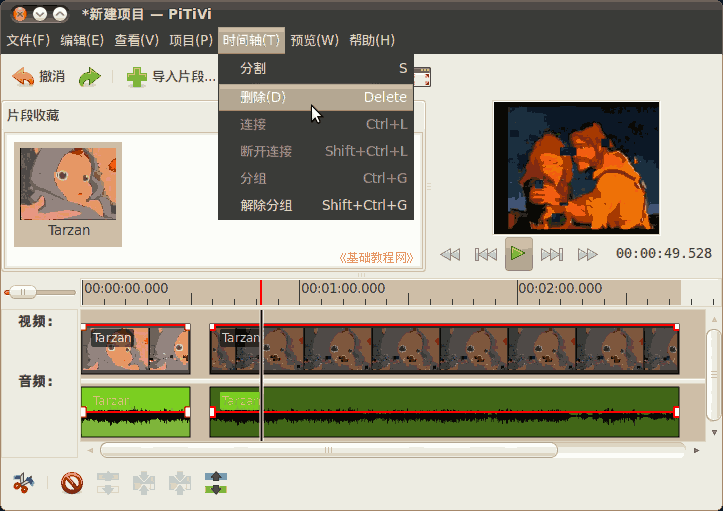The height and width of the screenshot is (511, 723).
Task: Open the 项目(P) menu
Action: (x=191, y=40)
